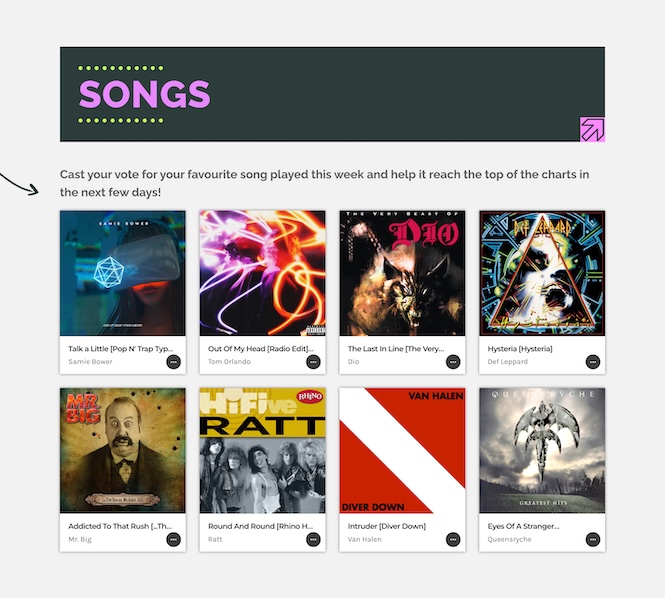Click the arrow icon in SONGS banner
This screenshot has width=665, height=598.
[592, 129]
